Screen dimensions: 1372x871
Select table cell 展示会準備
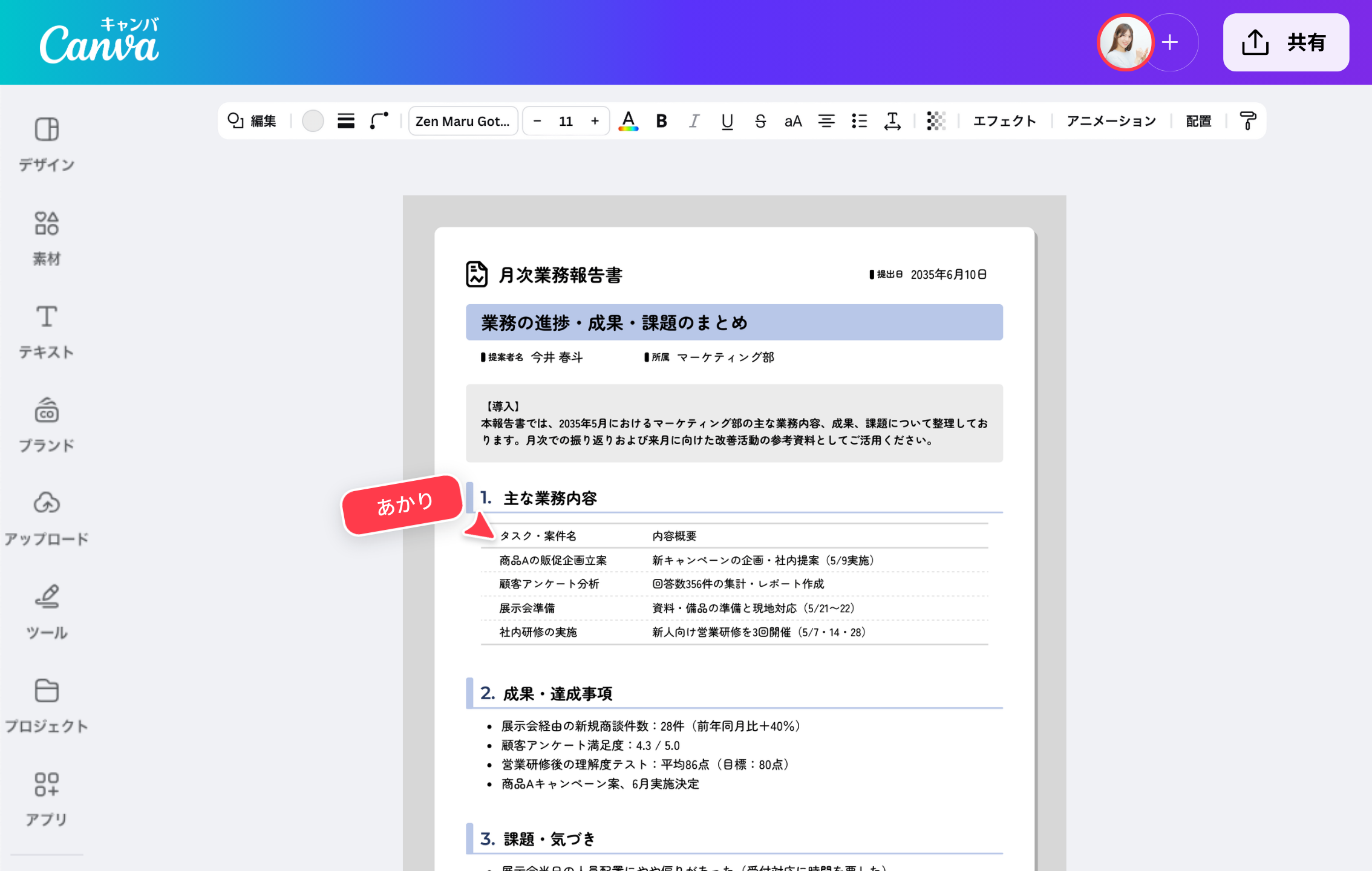pos(527,608)
